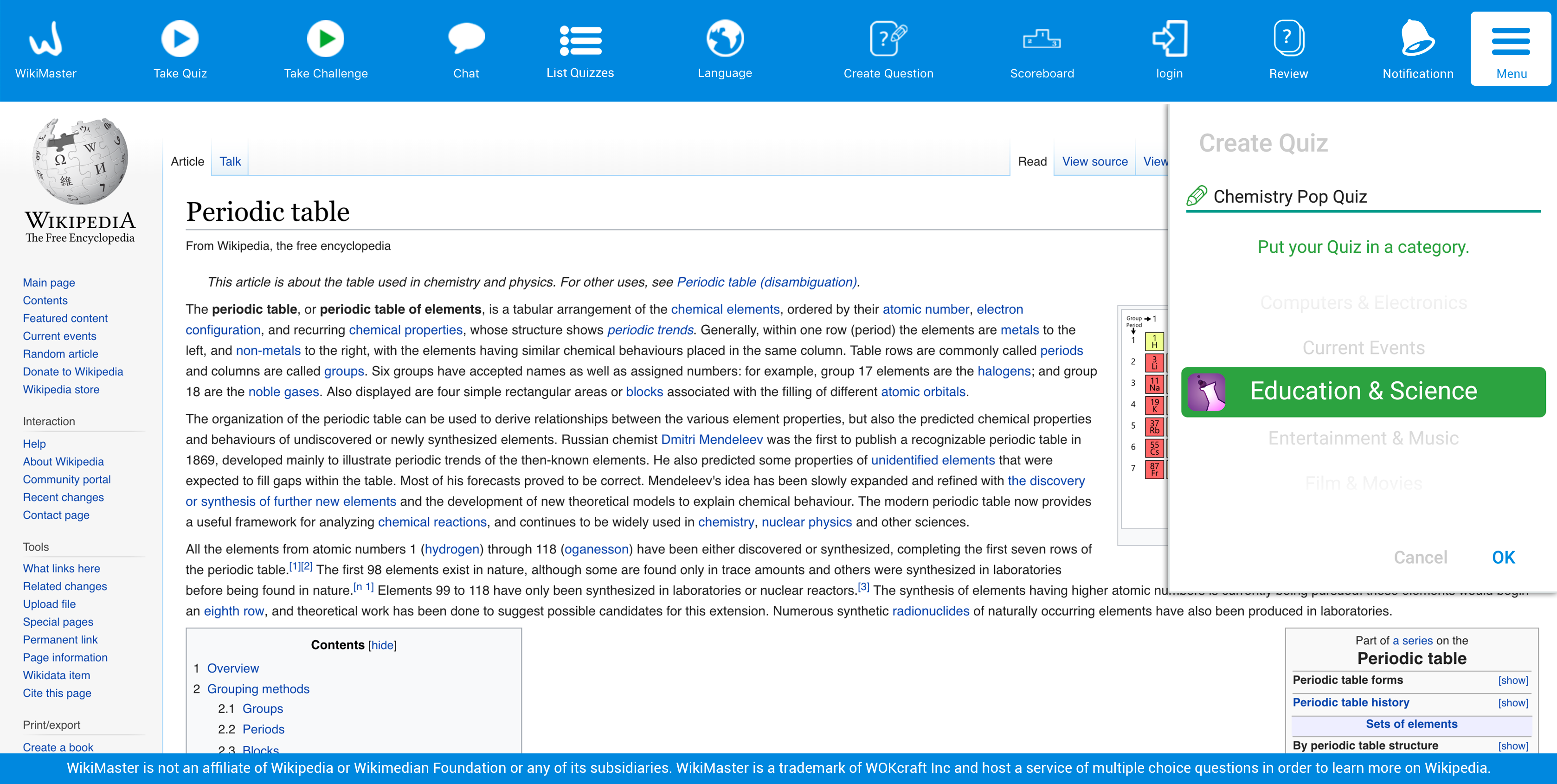The image size is (1557, 784).
Task: Click the login icon
Action: [x=1169, y=39]
